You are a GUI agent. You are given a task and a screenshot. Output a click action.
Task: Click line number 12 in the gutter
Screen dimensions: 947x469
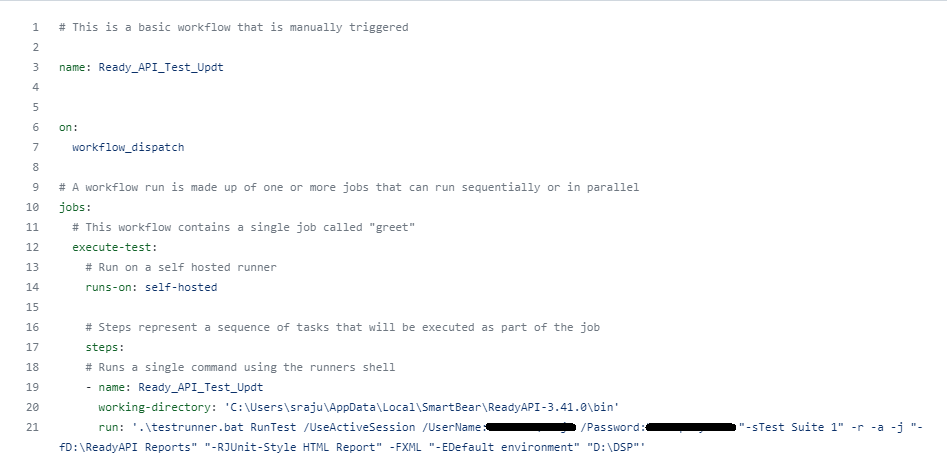[x=34, y=247]
